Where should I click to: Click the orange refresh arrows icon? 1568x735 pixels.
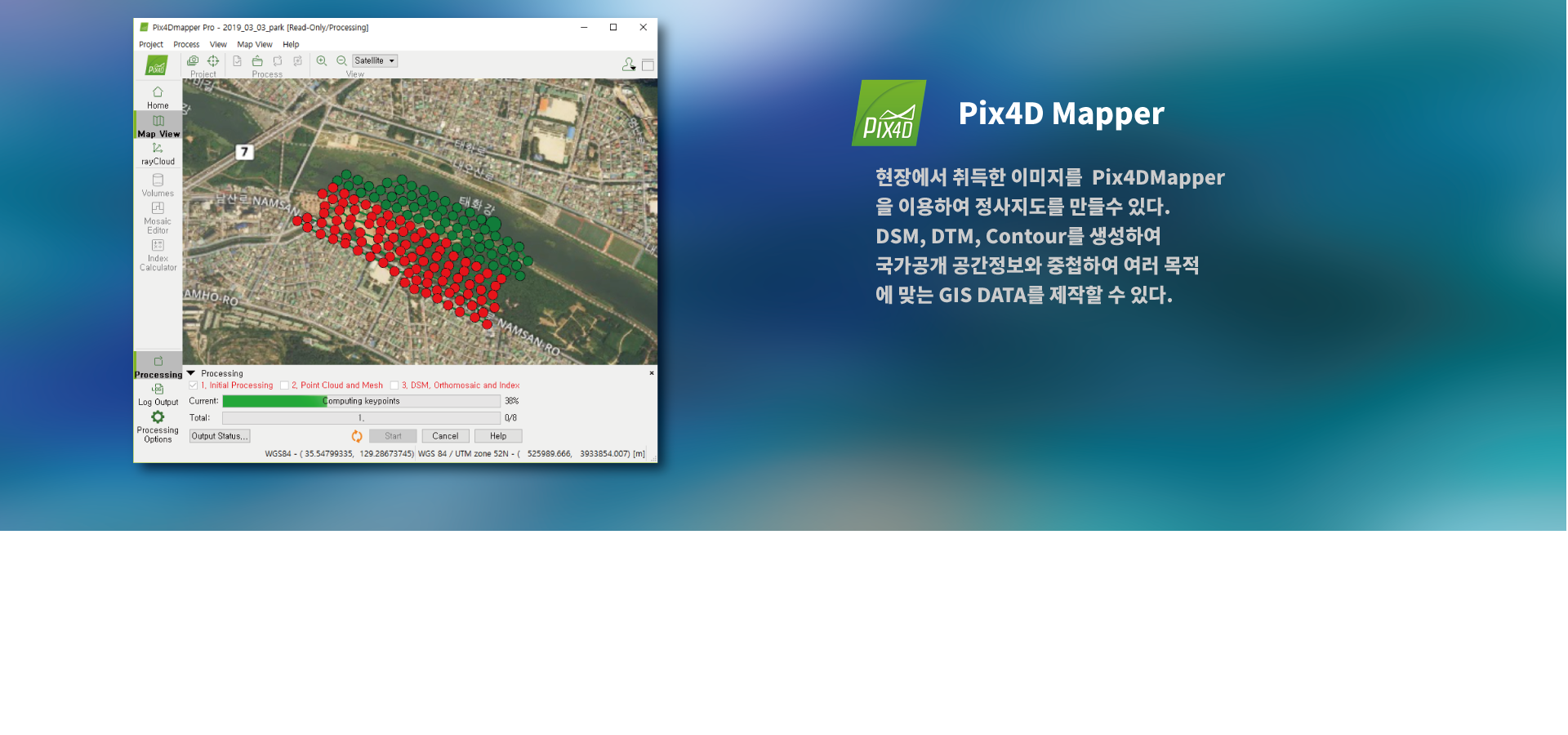pyautogui.click(x=357, y=436)
